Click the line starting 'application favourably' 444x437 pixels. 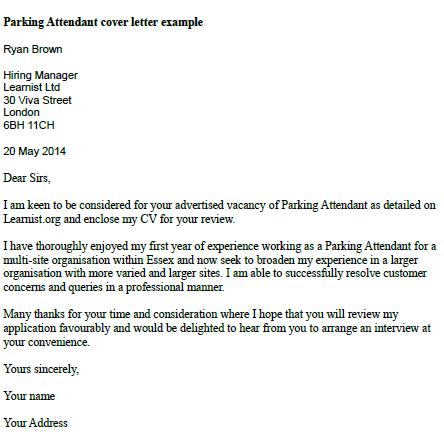(x=217, y=328)
